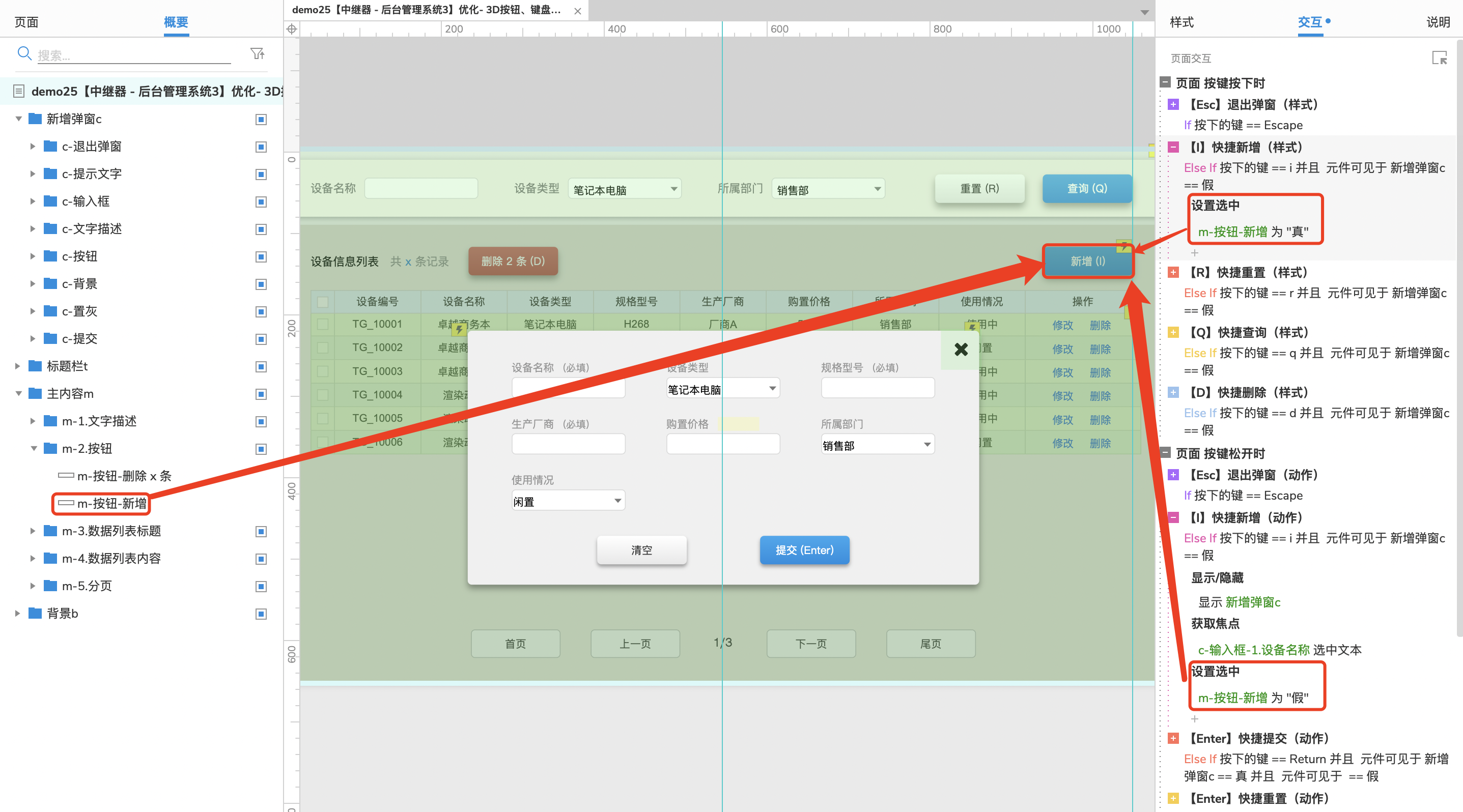This screenshot has width=1463, height=812.
Task: Open the popup 使用情况 闲置 dropdown
Action: pos(569,501)
